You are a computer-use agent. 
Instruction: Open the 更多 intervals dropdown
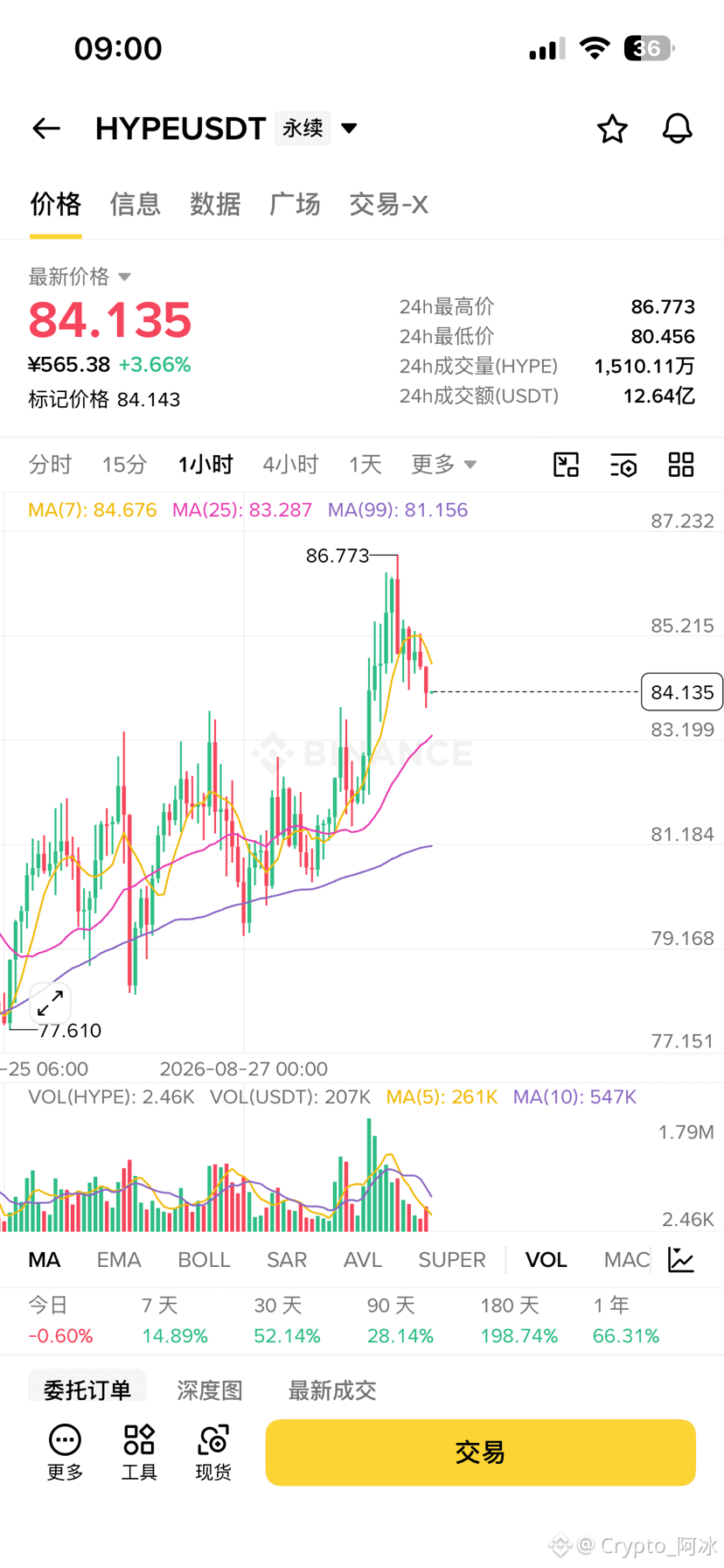click(x=444, y=465)
